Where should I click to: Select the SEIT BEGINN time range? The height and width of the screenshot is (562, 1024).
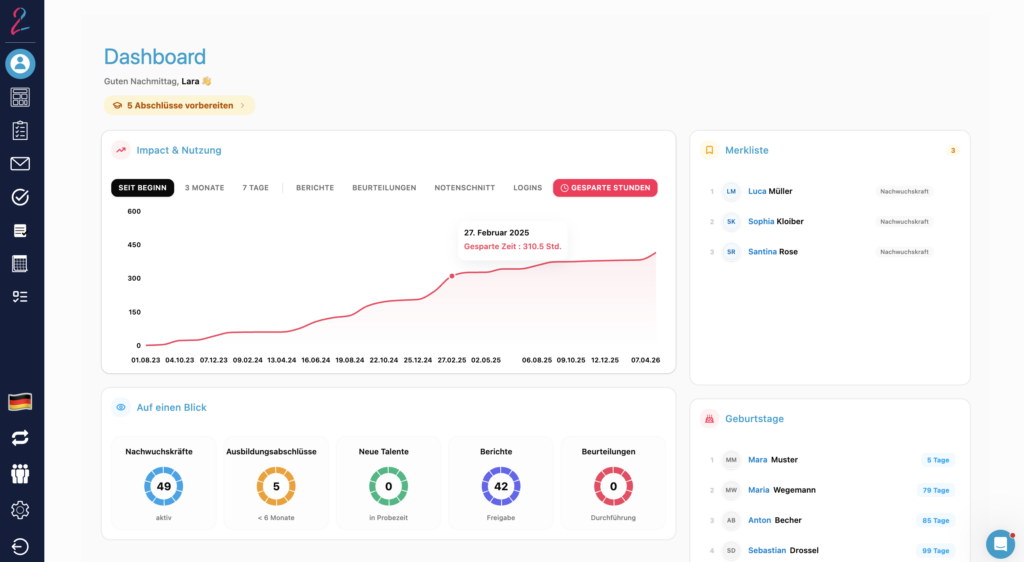point(142,188)
